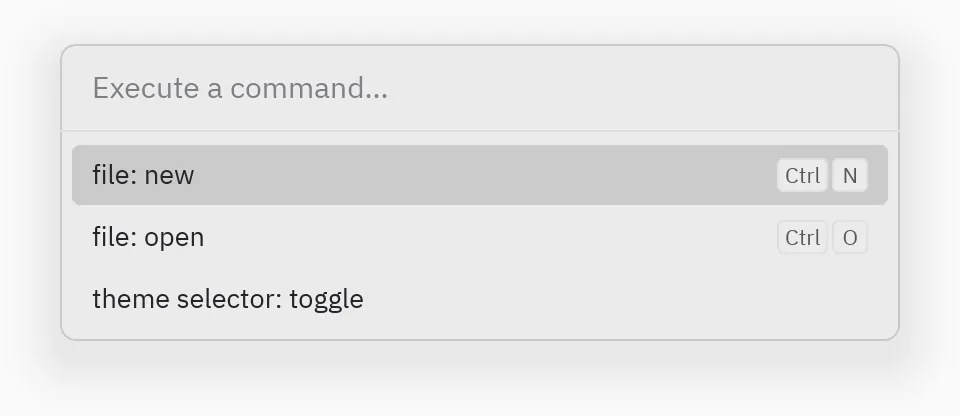
Task: Activate the highlighted "file: new" row
Action: tap(480, 175)
